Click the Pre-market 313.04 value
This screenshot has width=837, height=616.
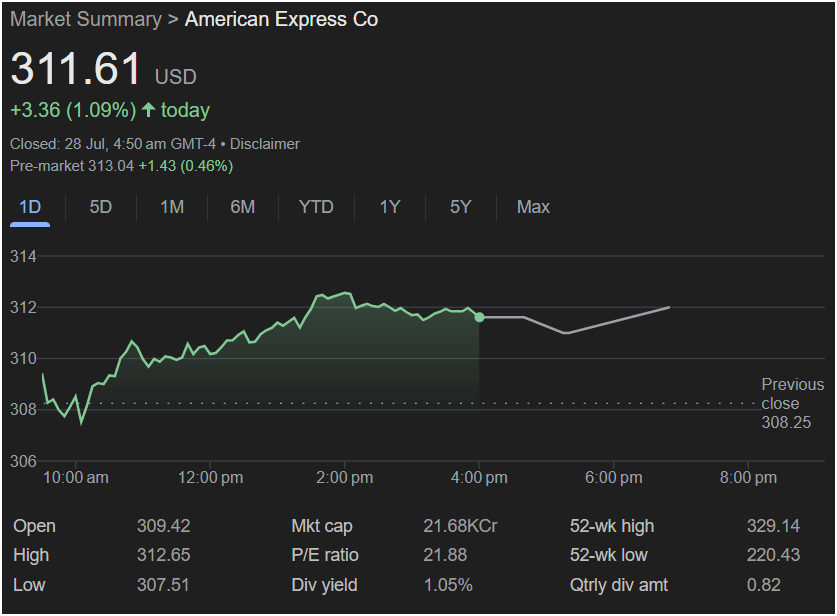[x=72, y=166]
